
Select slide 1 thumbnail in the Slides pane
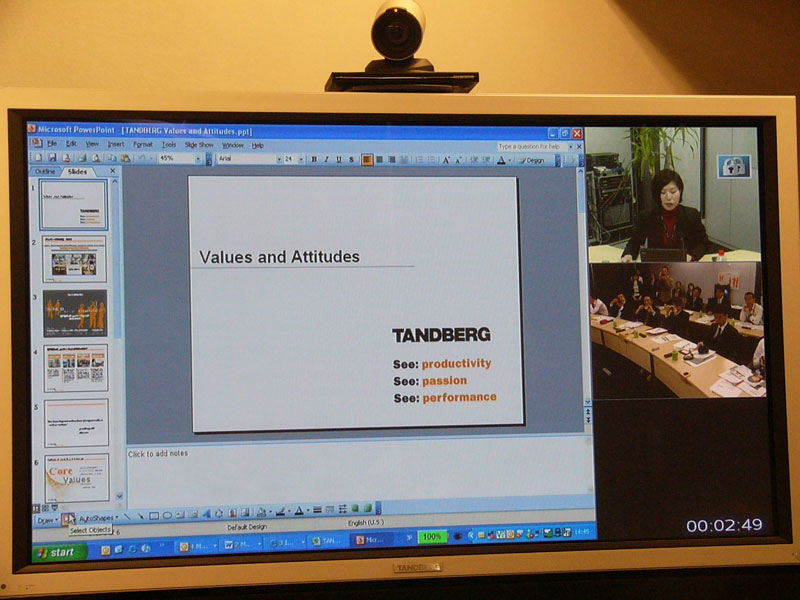[x=74, y=205]
